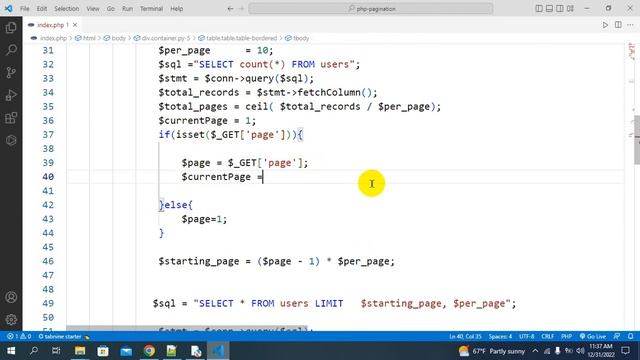This screenshot has height=360, width=640.
Task: Open Manage settings gear
Action: point(11,319)
